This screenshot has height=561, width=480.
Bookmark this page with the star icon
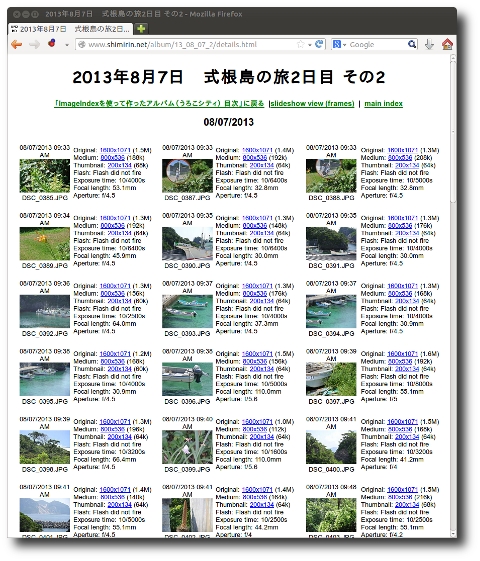pyautogui.click(x=300, y=44)
